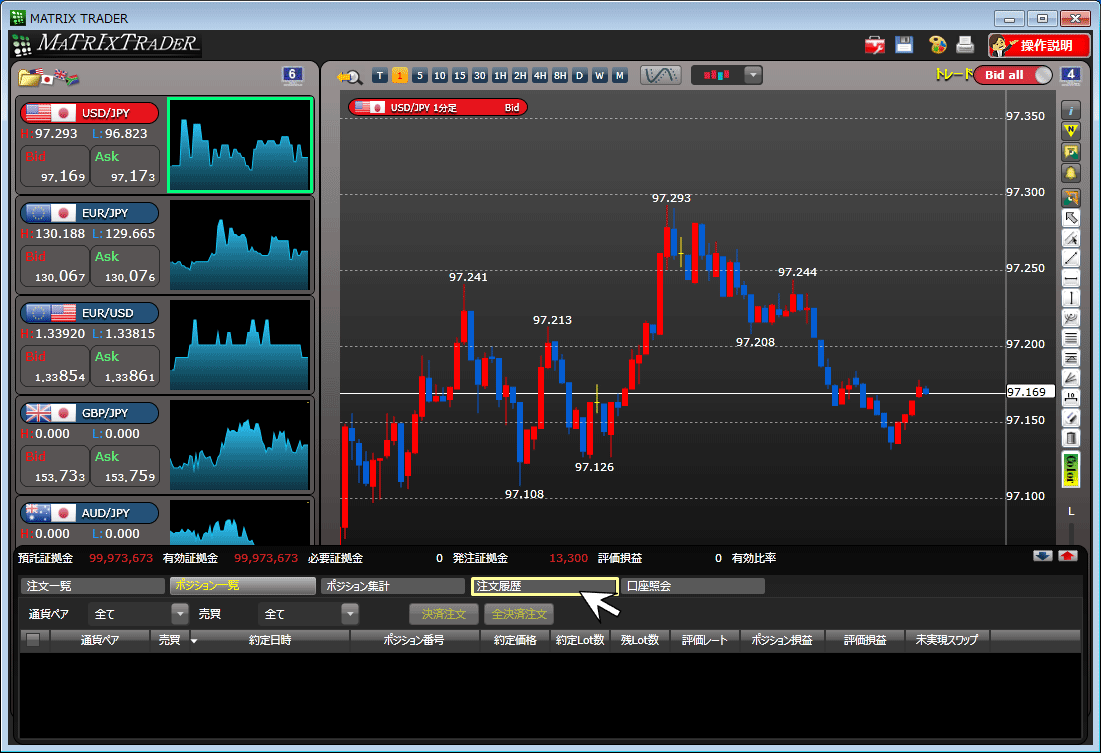
Task: Select the diagonal trend line tool
Action: [x=1070, y=258]
